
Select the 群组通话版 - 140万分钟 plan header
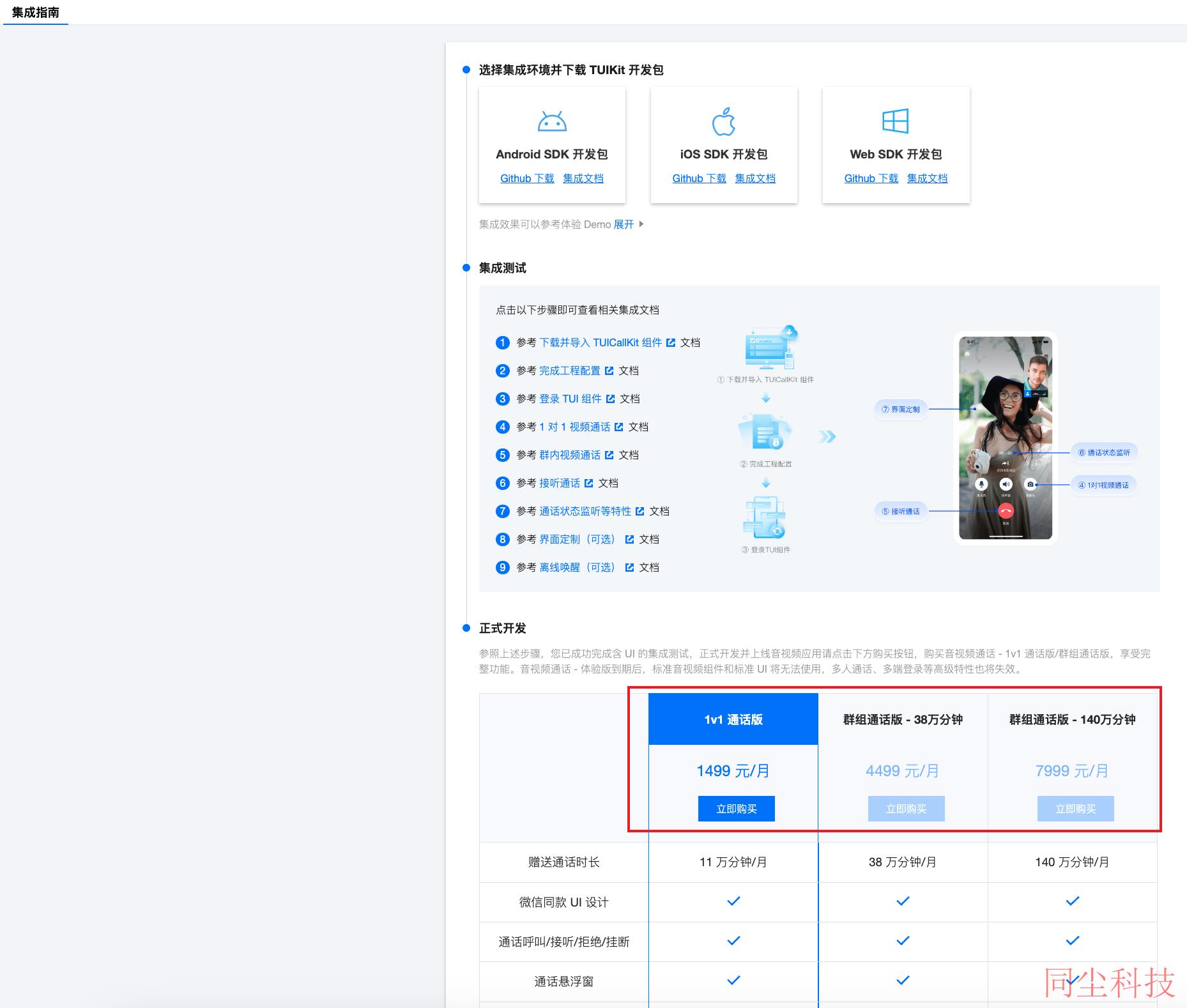click(x=1072, y=719)
